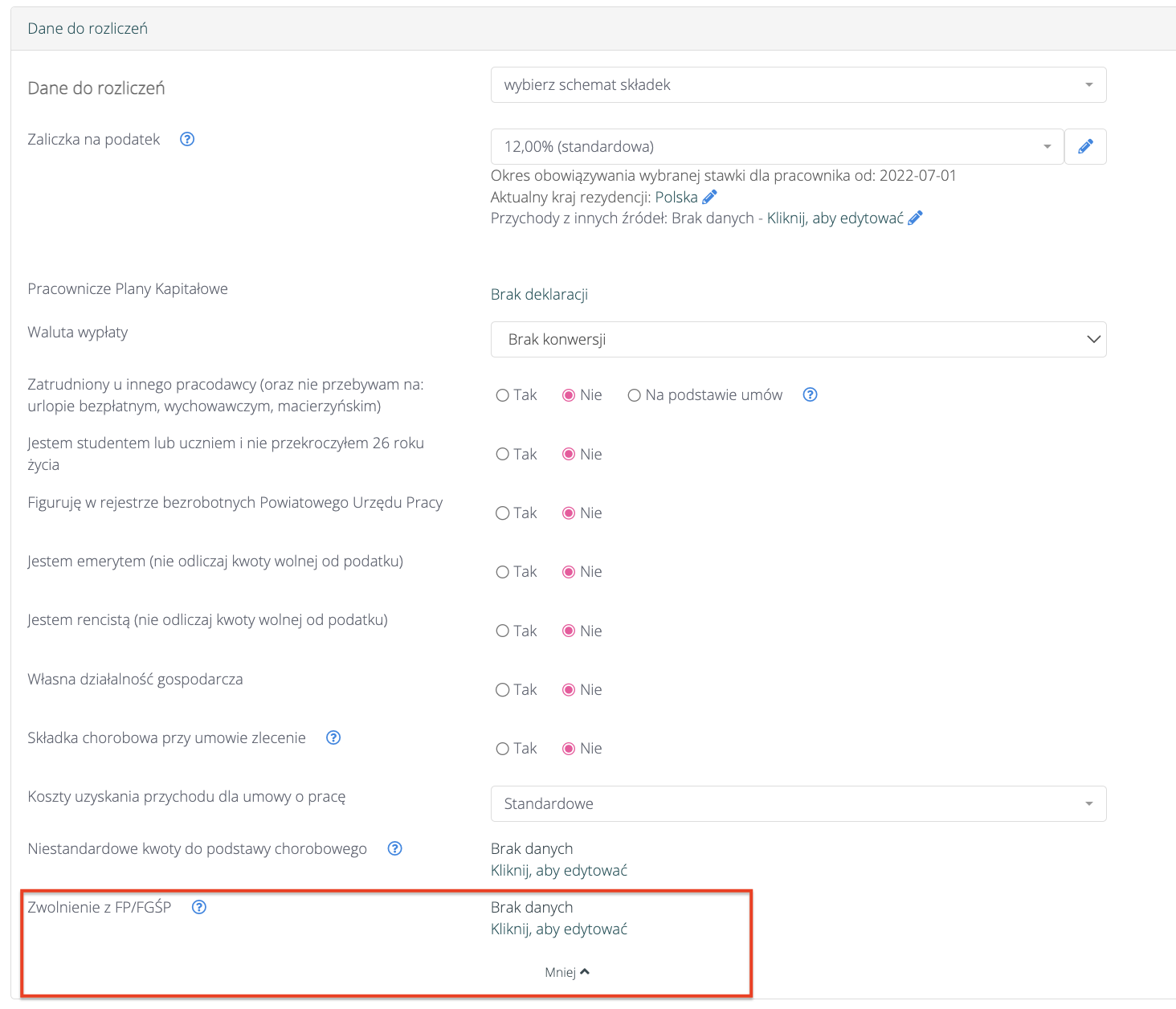Screen dimensions: 1176x1009
Task: Expand the Waluta wypłaty Brak konwersji dropdown
Action: tap(798, 339)
